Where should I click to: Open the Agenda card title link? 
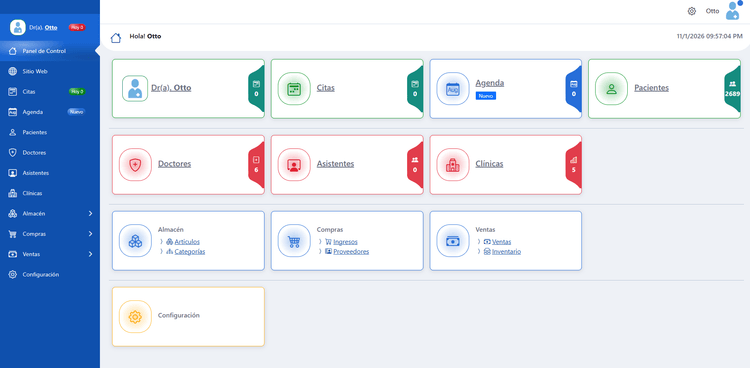(490, 83)
